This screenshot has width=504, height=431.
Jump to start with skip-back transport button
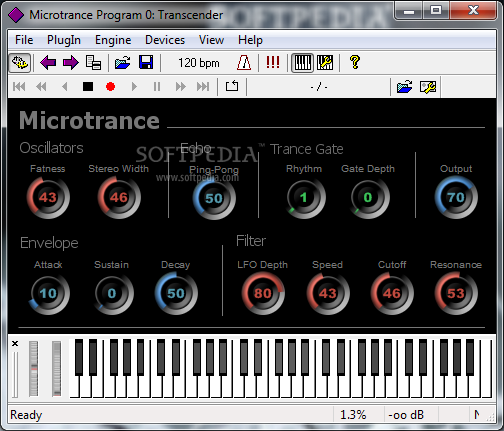coord(19,87)
